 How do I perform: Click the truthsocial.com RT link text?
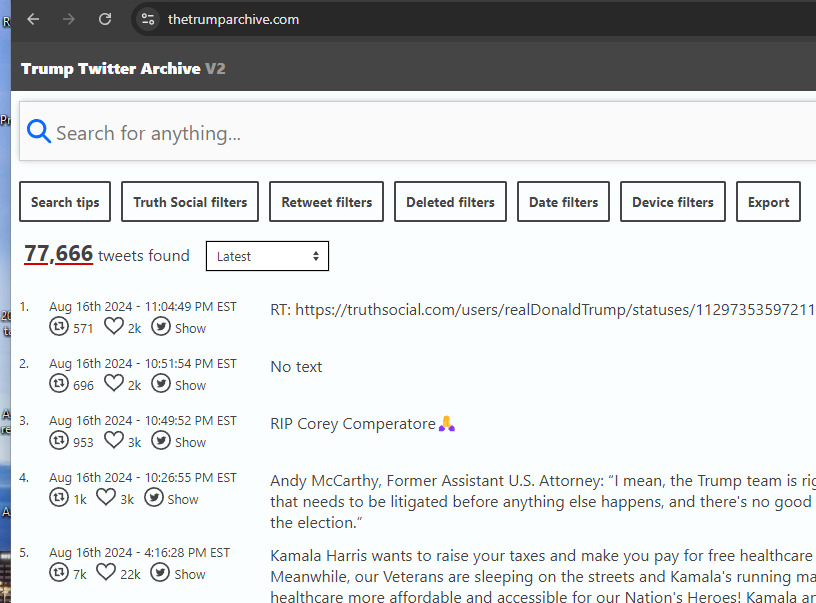click(542, 310)
